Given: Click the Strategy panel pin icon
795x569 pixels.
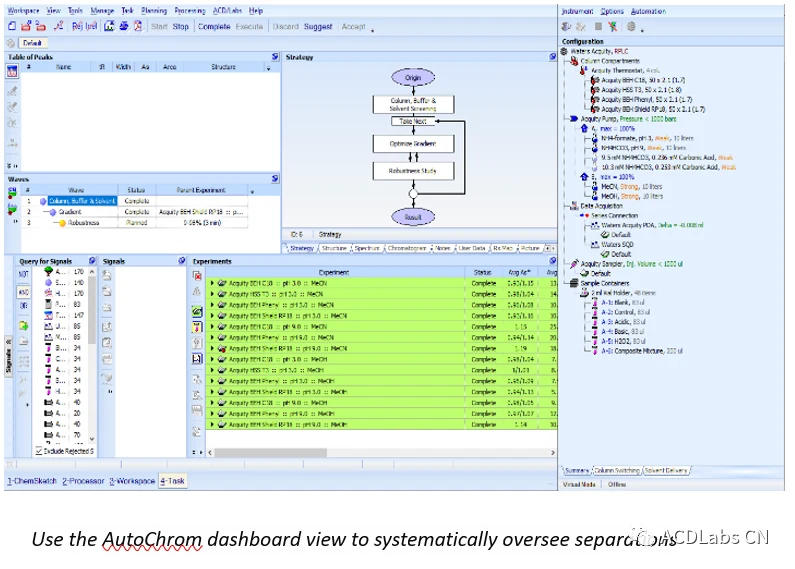Looking at the screenshot, I should pyautogui.click(x=552, y=57).
